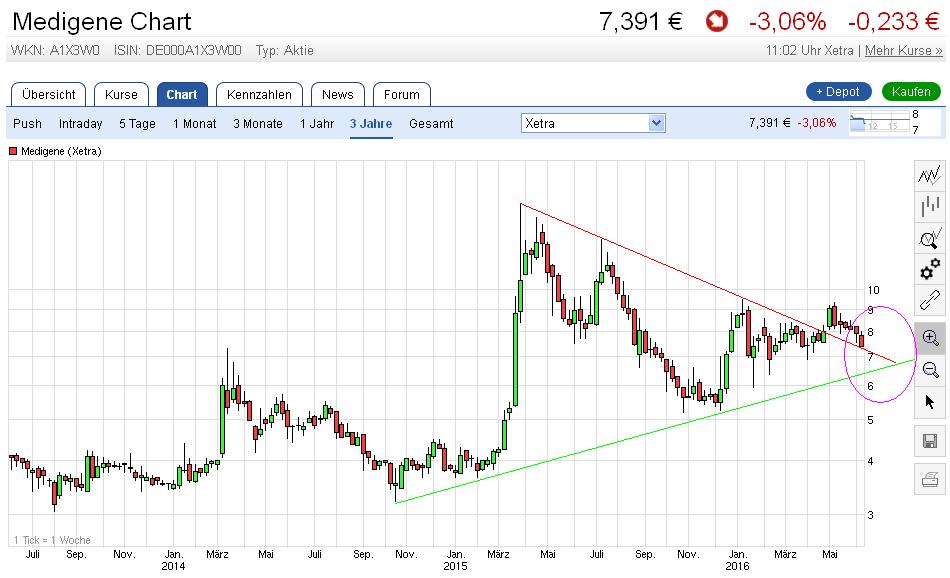Zoom in with the plus magnifier
The height and width of the screenshot is (578, 950).
click(929, 338)
